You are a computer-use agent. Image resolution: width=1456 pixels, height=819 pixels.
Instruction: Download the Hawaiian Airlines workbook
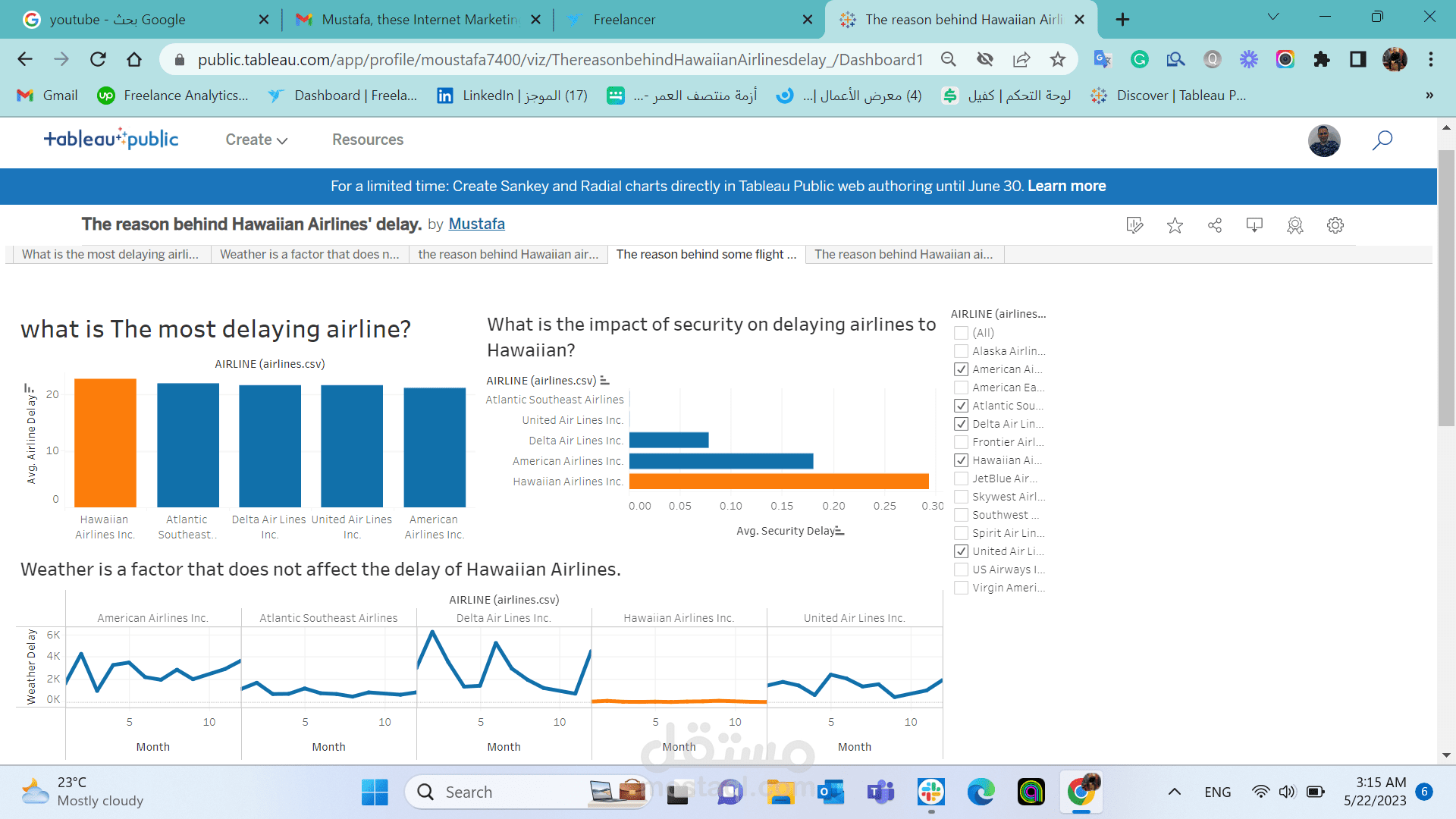[1254, 225]
